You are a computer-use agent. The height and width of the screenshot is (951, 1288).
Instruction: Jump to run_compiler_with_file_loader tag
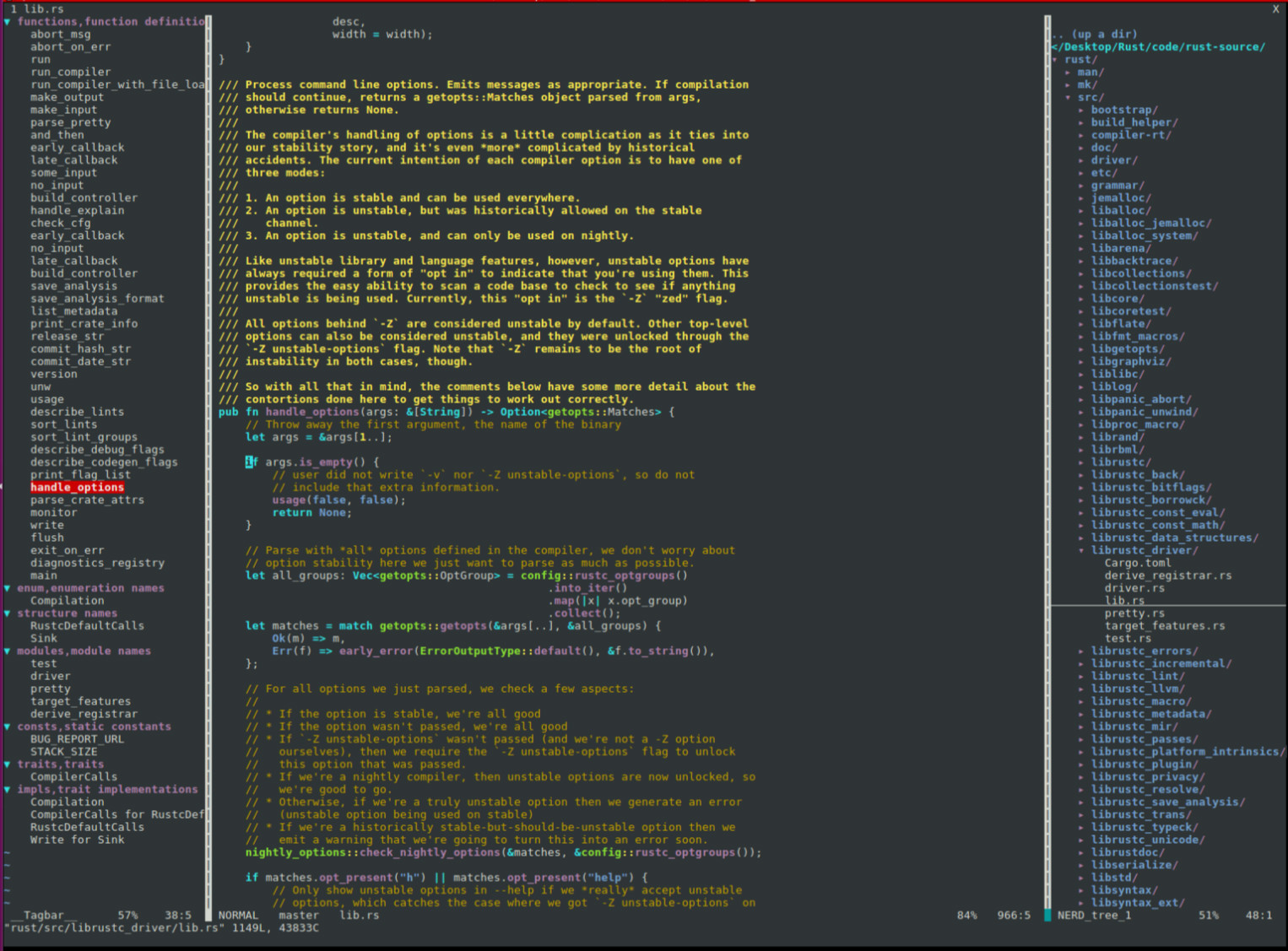coord(117,85)
